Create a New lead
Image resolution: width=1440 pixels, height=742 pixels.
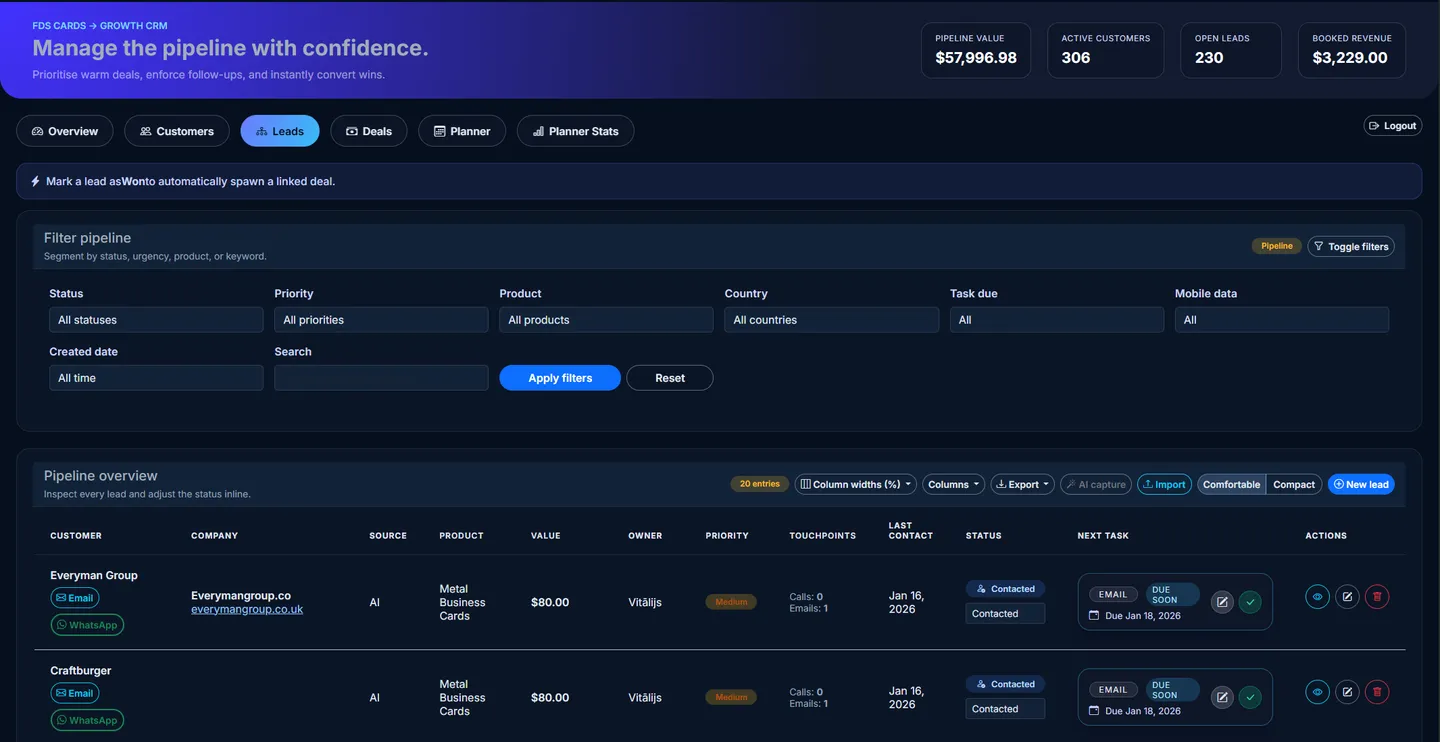(x=1361, y=484)
